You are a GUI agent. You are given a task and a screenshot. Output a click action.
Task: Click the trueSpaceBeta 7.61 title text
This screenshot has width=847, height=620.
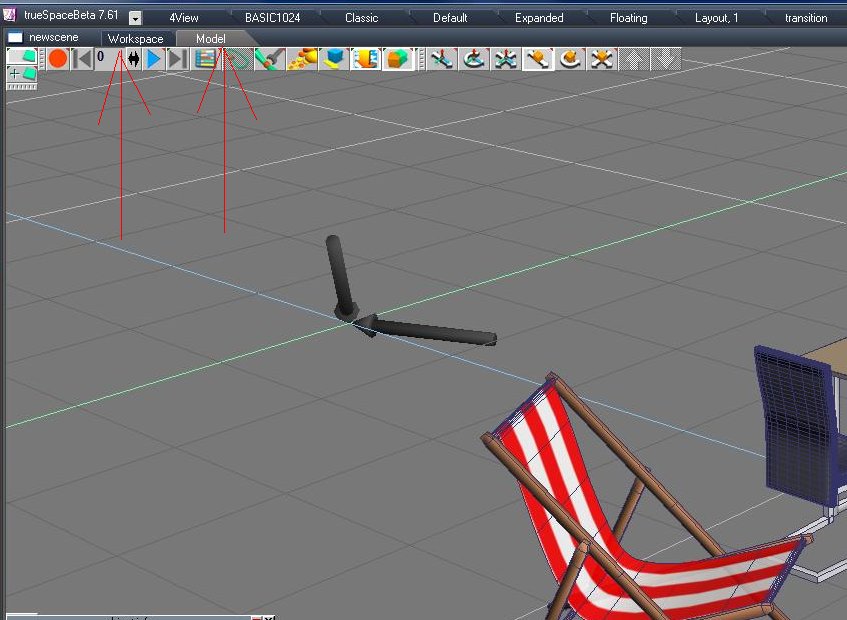click(x=71, y=15)
